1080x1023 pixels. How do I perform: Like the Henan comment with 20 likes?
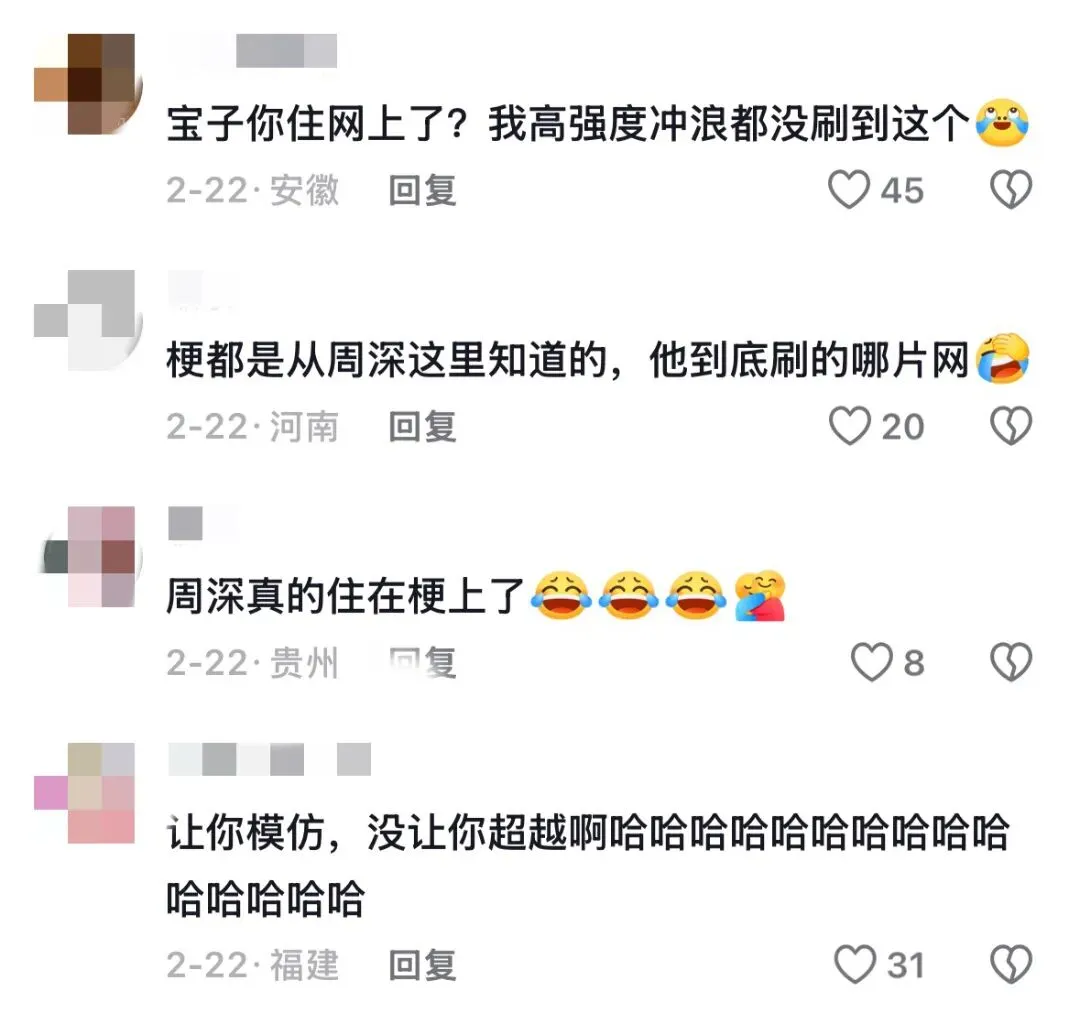(849, 426)
